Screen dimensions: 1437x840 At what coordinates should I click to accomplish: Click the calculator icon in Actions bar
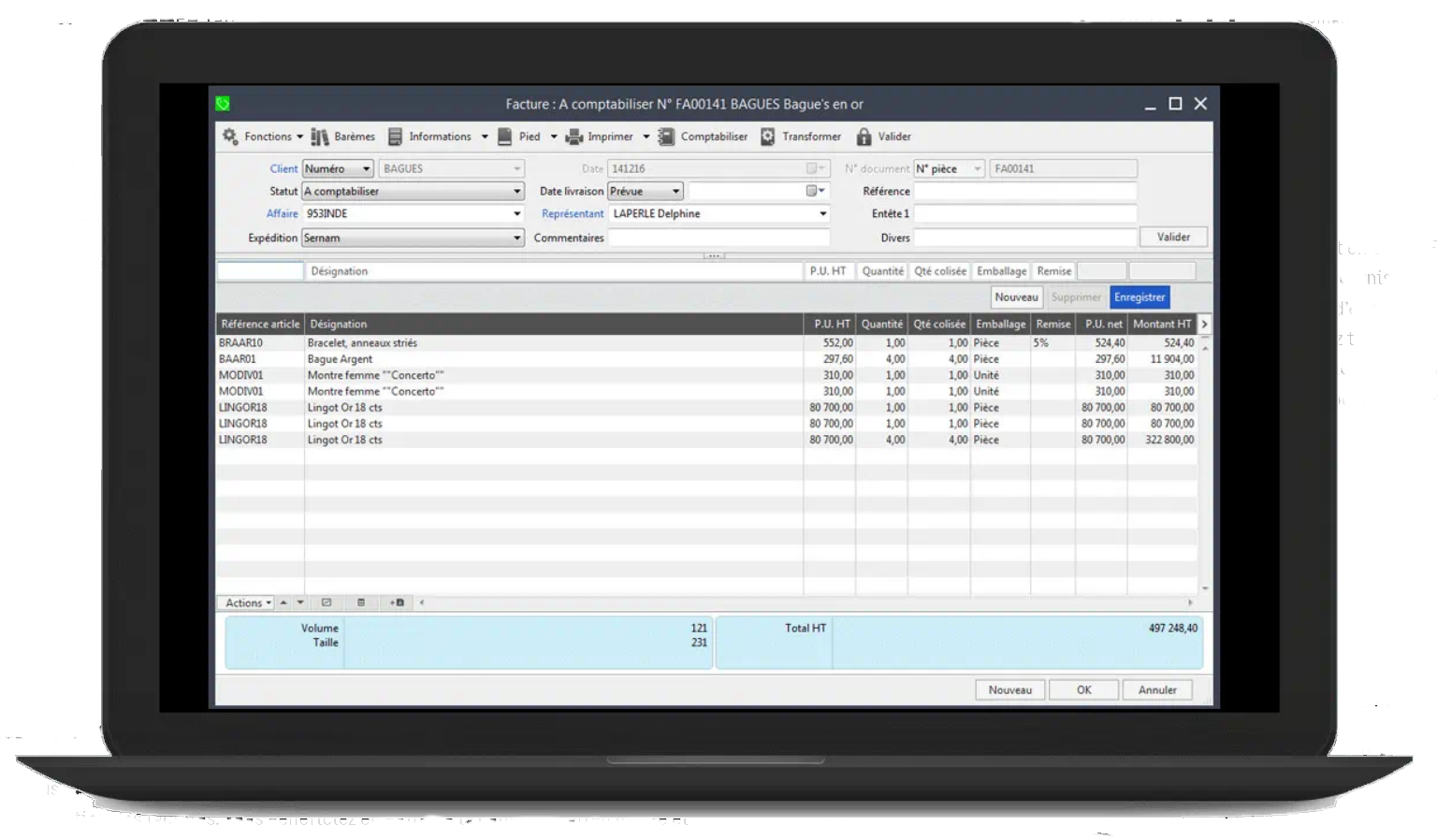pyautogui.click(x=362, y=602)
